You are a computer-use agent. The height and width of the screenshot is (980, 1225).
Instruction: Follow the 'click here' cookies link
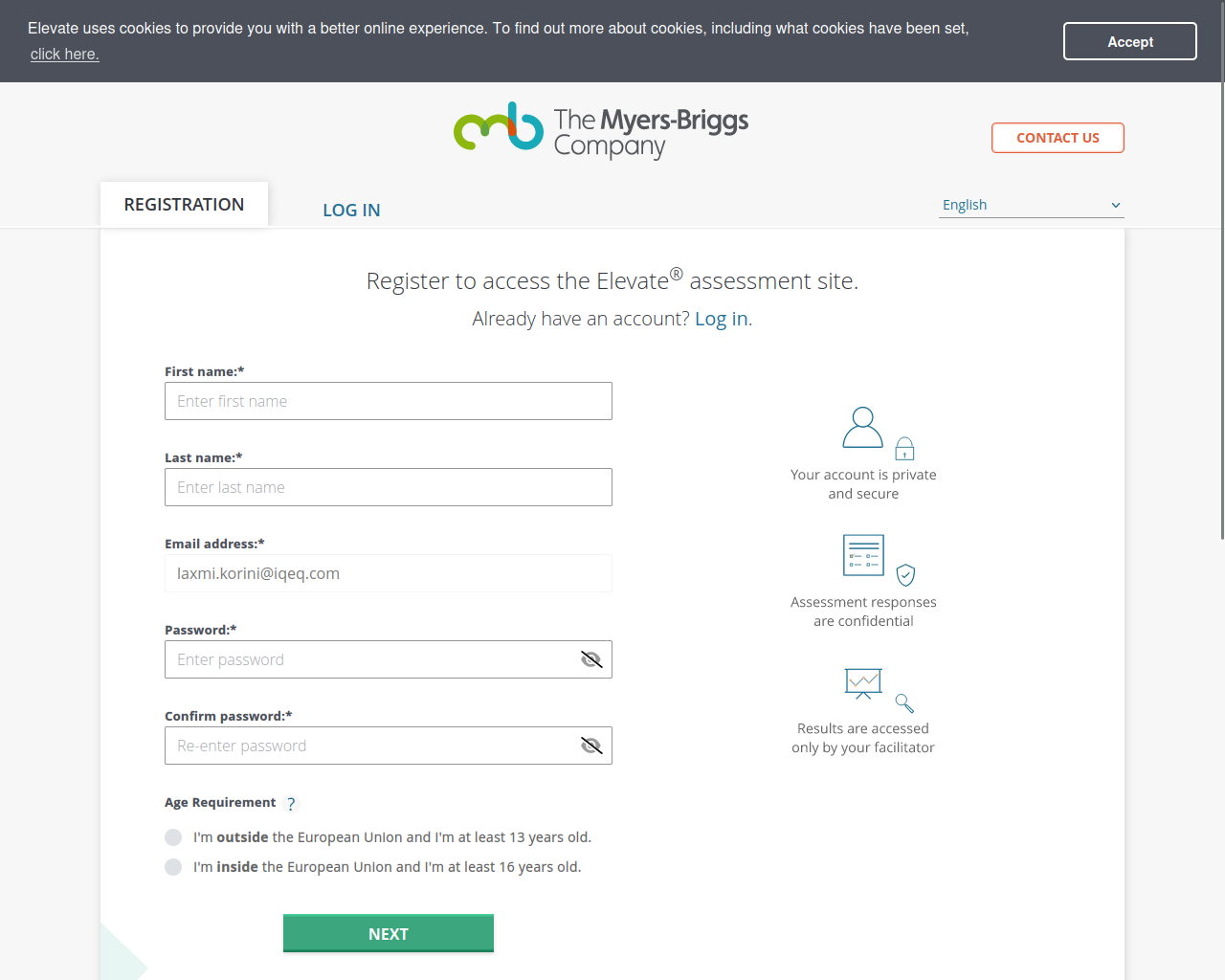64,54
